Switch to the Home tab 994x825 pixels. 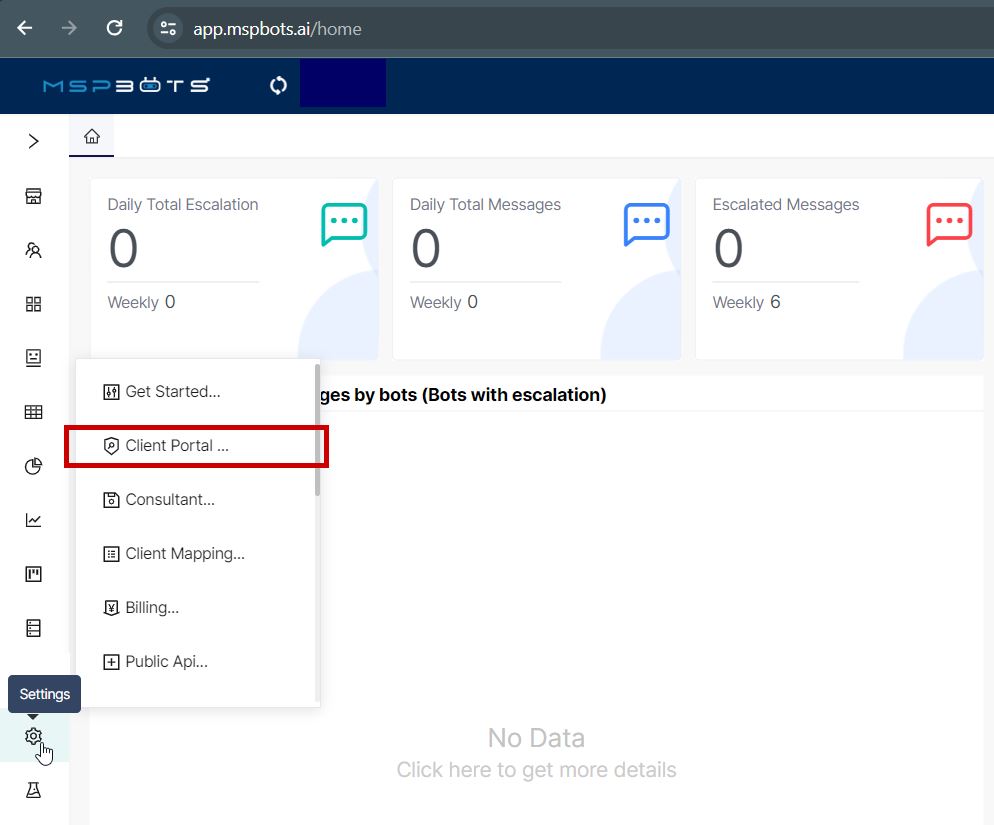pos(91,134)
